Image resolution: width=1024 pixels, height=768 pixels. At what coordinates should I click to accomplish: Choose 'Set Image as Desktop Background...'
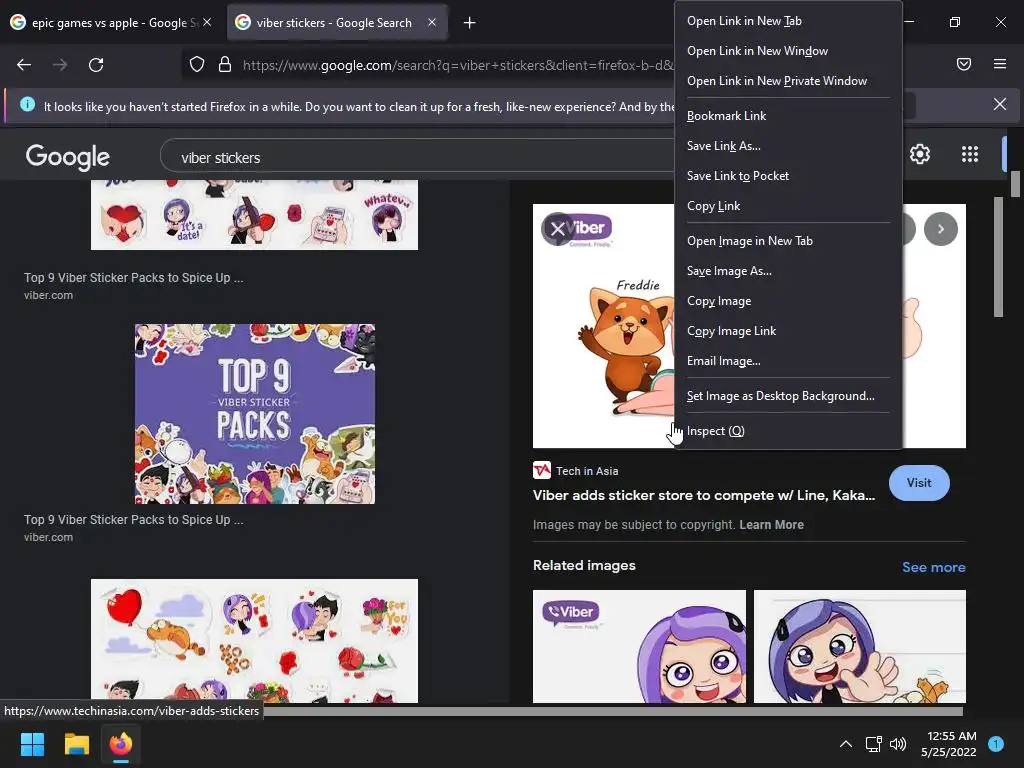point(788,396)
